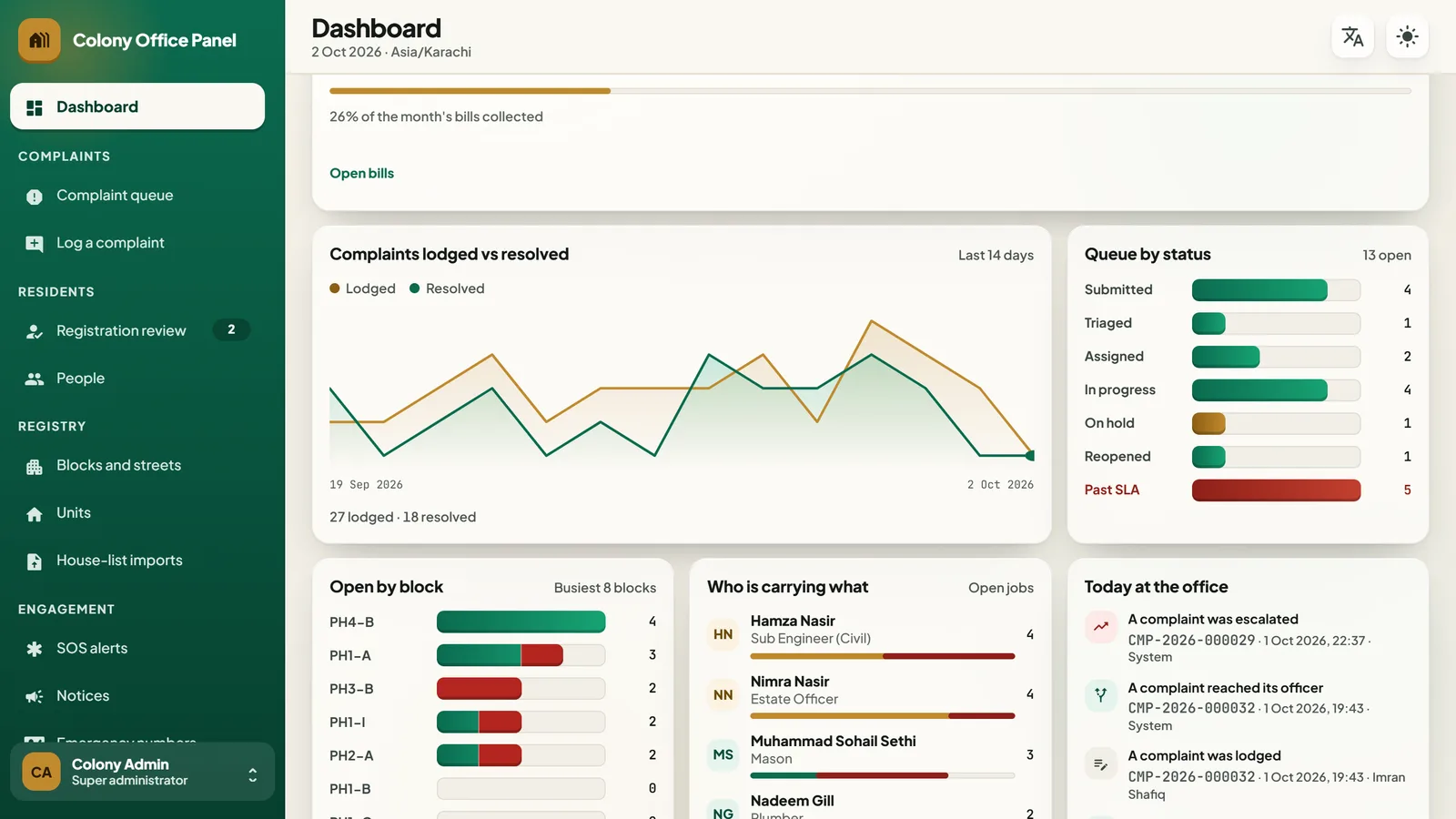This screenshot has width=1456, height=819.
Task: Click the Registration review person-check icon
Action: (x=35, y=331)
